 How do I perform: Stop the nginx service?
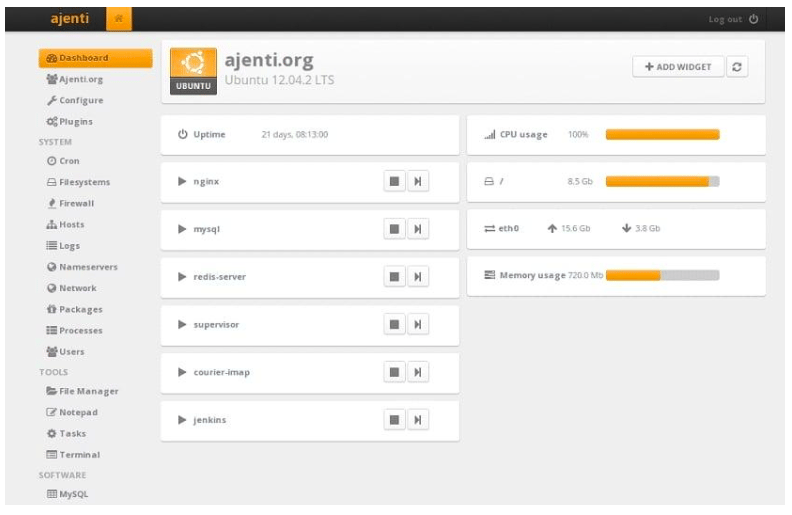(394, 181)
